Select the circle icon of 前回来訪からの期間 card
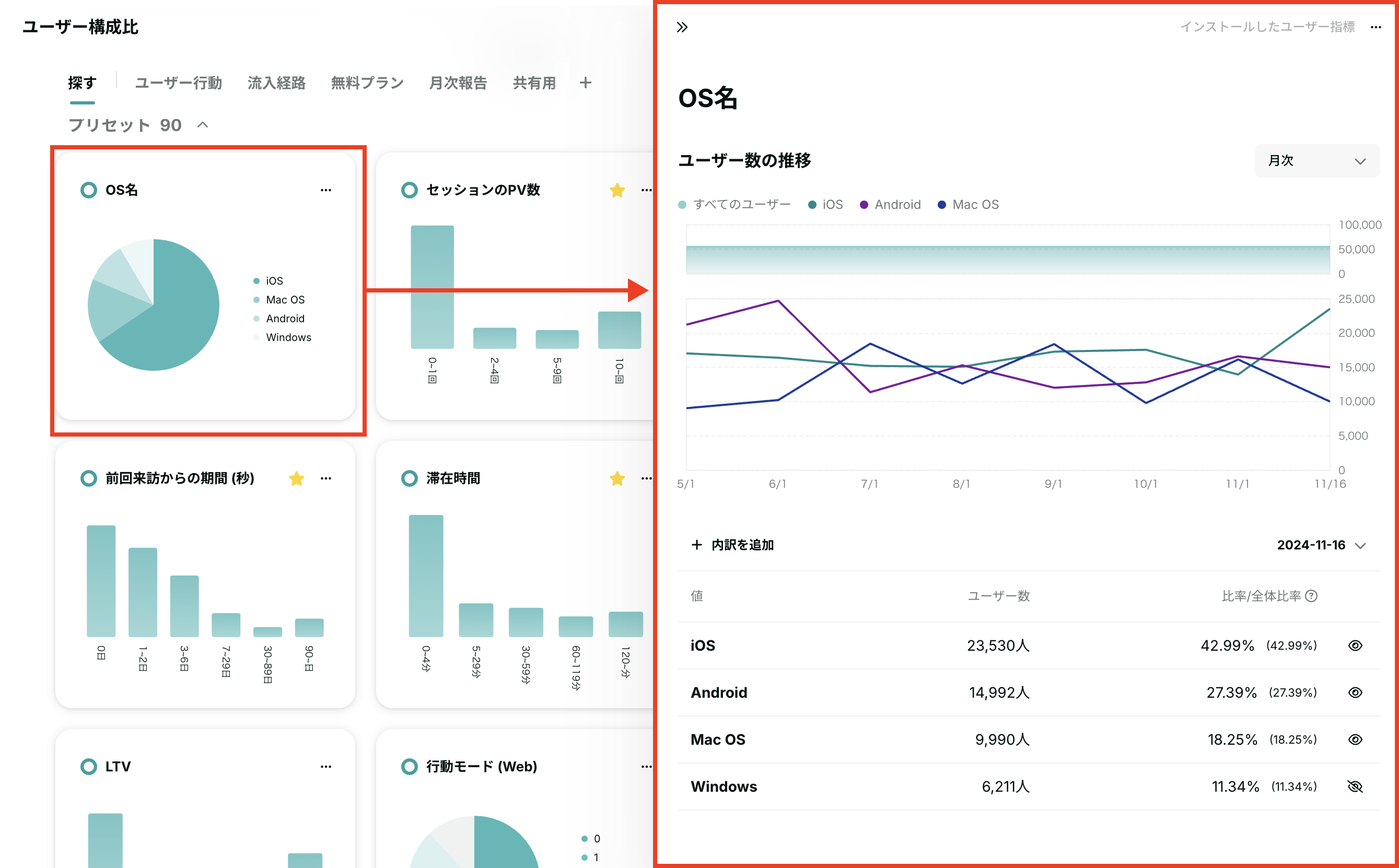Screen dimensions: 1399x868 [88, 478]
